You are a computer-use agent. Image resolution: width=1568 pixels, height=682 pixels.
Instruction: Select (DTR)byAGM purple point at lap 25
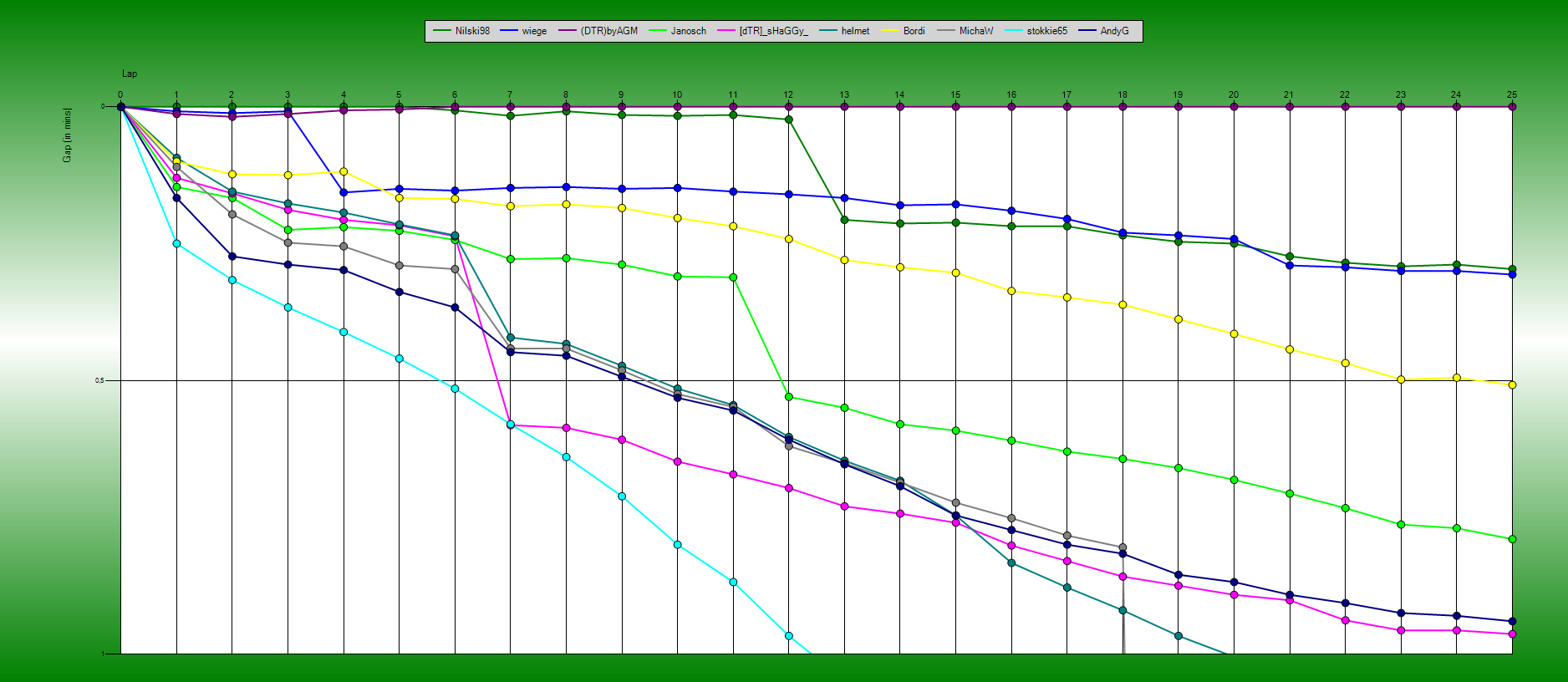(1512, 107)
